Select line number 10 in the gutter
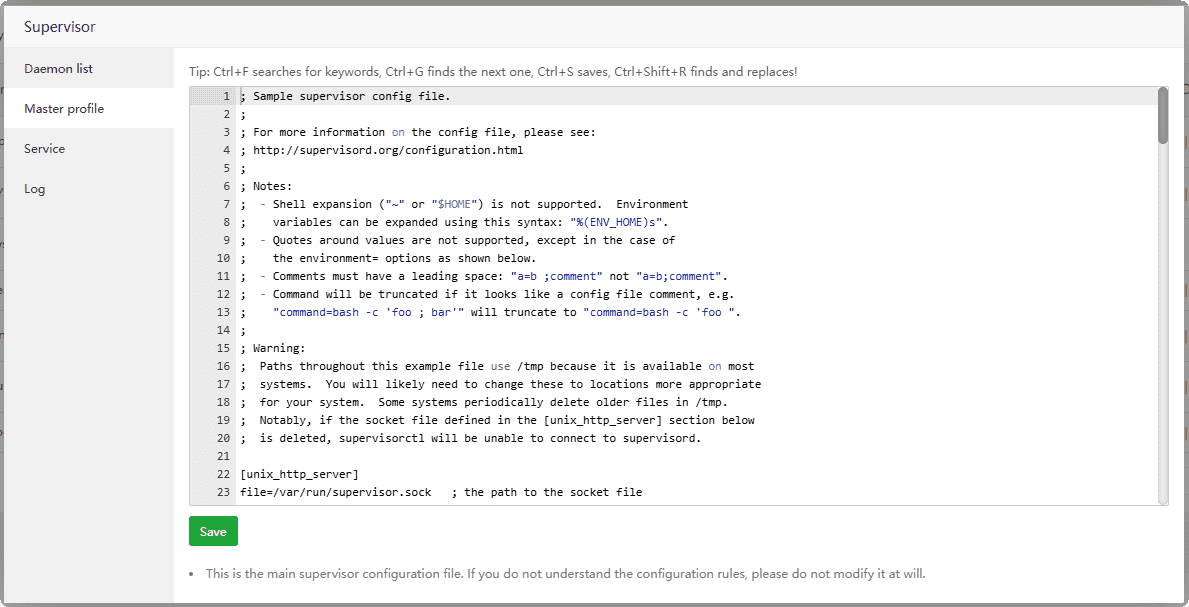The width and height of the screenshot is (1189, 607). pos(223,258)
